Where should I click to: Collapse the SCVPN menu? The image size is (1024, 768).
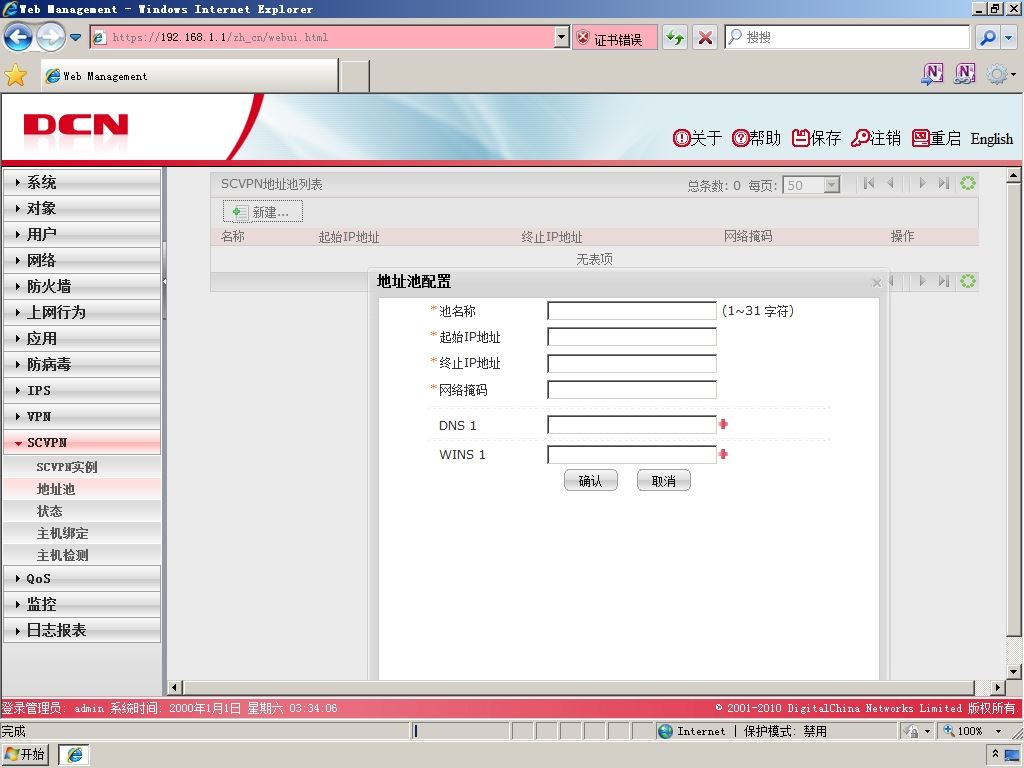click(x=82, y=442)
